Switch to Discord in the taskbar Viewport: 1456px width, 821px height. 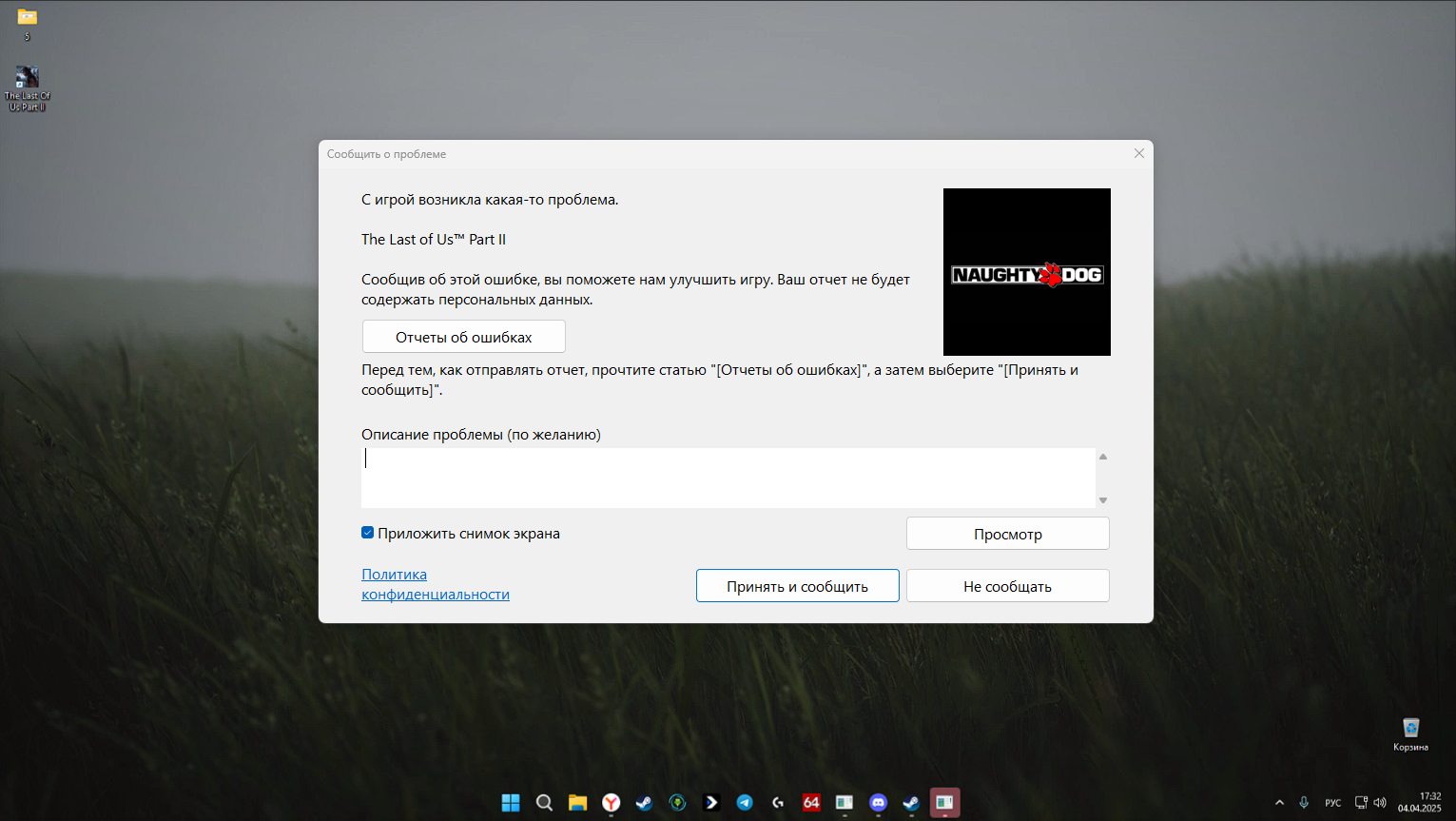click(878, 802)
